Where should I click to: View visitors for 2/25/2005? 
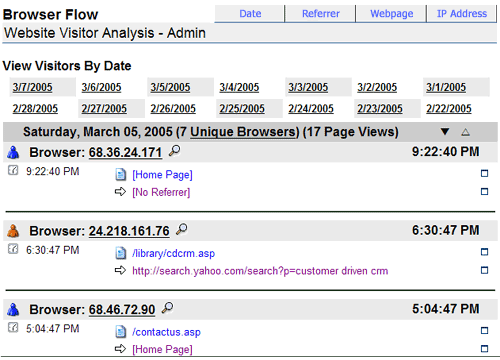pyautogui.click(x=242, y=109)
